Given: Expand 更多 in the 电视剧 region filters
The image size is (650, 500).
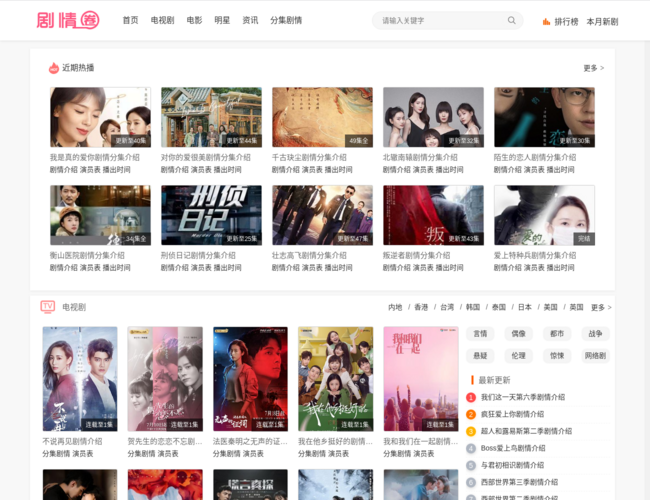Looking at the screenshot, I should click(x=600, y=307).
